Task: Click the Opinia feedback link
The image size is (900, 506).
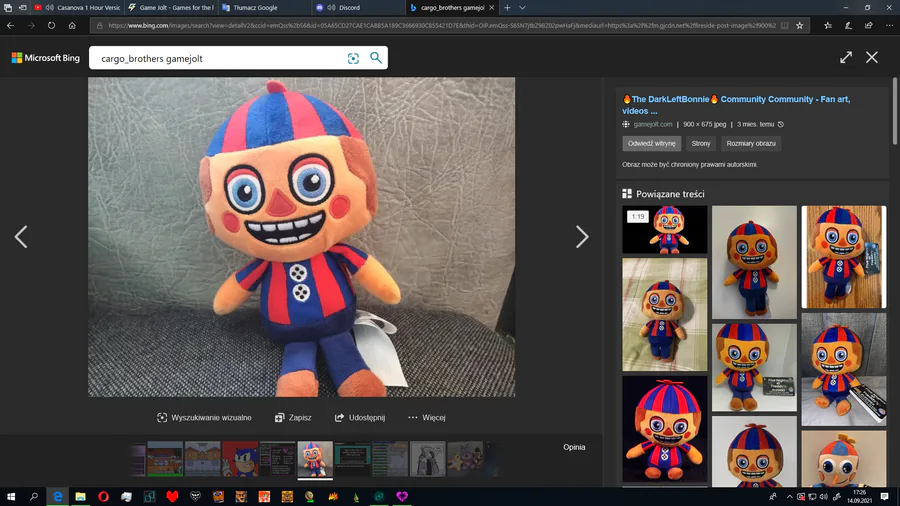Action: pyautogui.click(x=574, y=447)
